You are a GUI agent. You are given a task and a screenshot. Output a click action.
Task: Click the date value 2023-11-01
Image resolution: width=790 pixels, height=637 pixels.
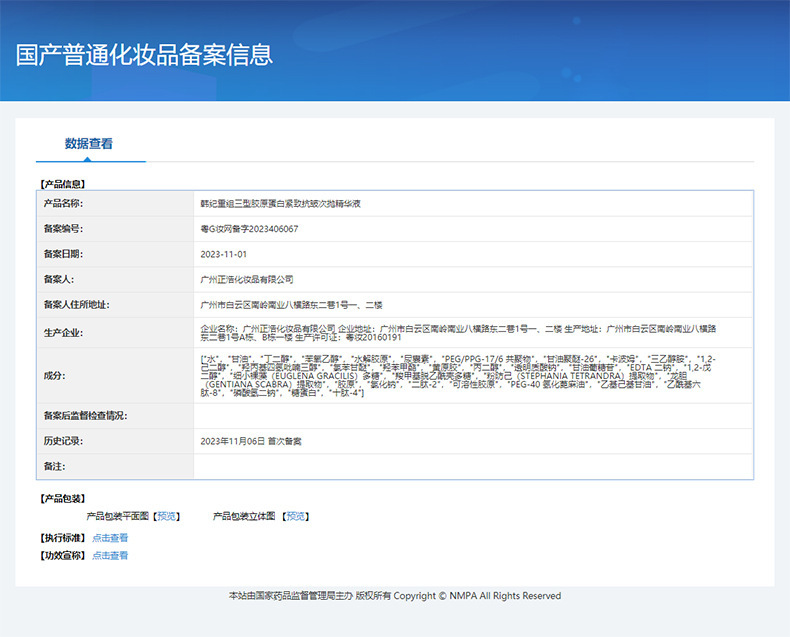(x=224, y=254)
